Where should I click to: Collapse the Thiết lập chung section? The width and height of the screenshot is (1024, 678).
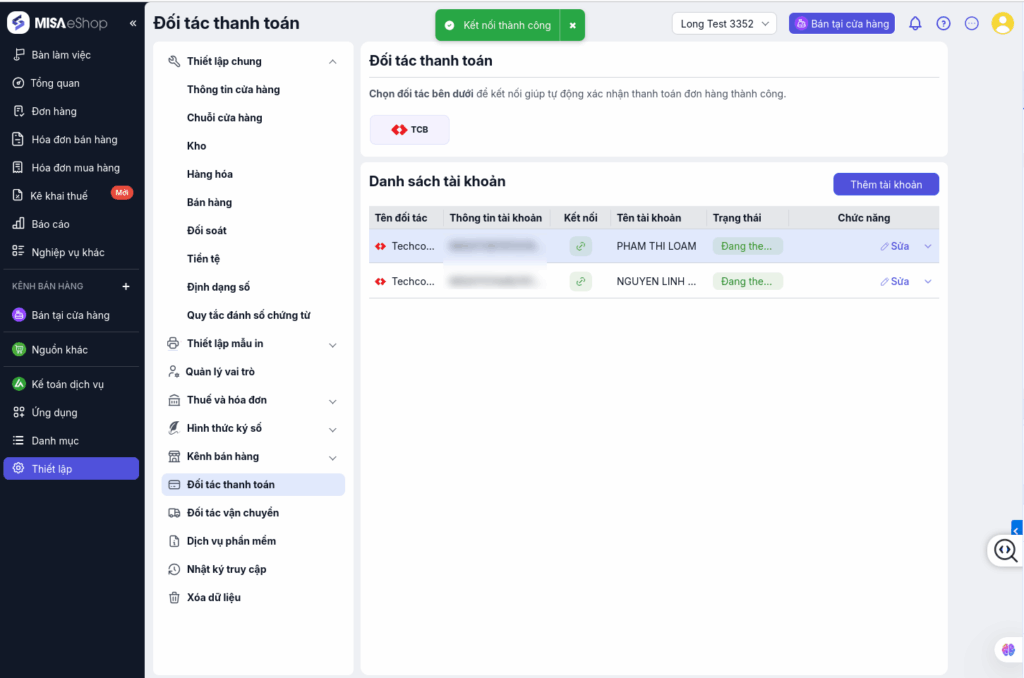(333, 62)
